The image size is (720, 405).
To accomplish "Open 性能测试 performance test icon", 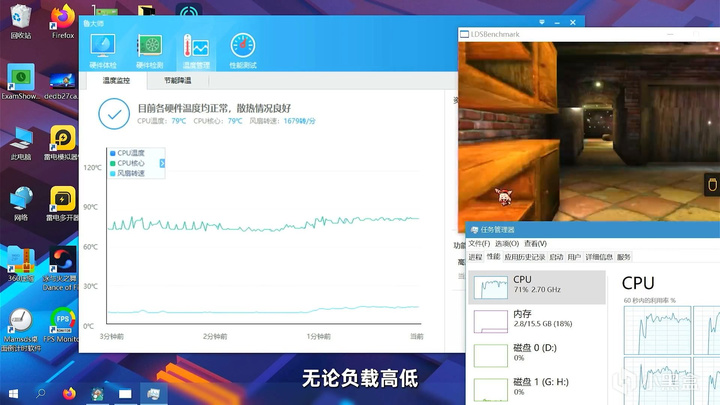I will (243, 51).
